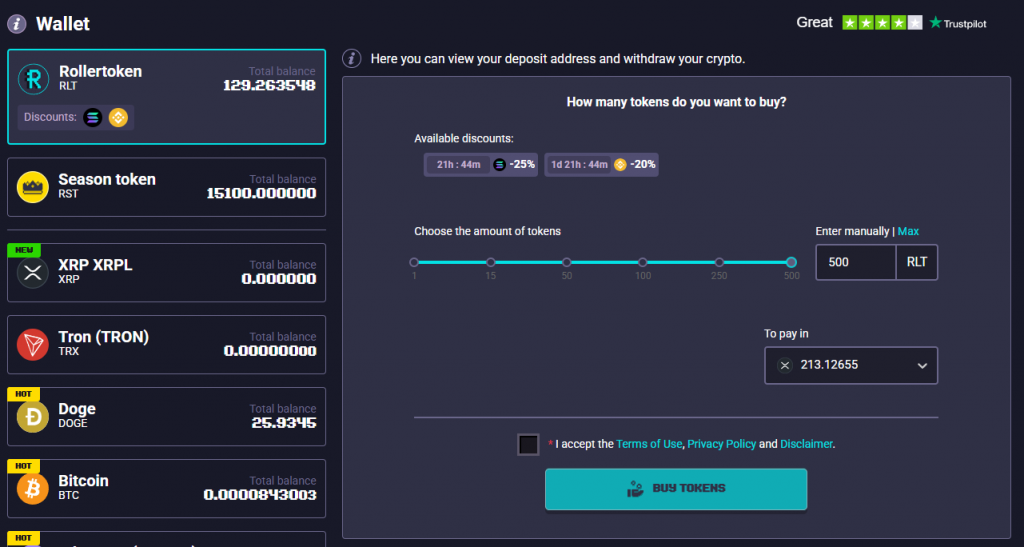Viewport: 1024px width, 547px height.
Task: Select the 1d 21h:44m -20% discount badge
Action: click(601, 164)
